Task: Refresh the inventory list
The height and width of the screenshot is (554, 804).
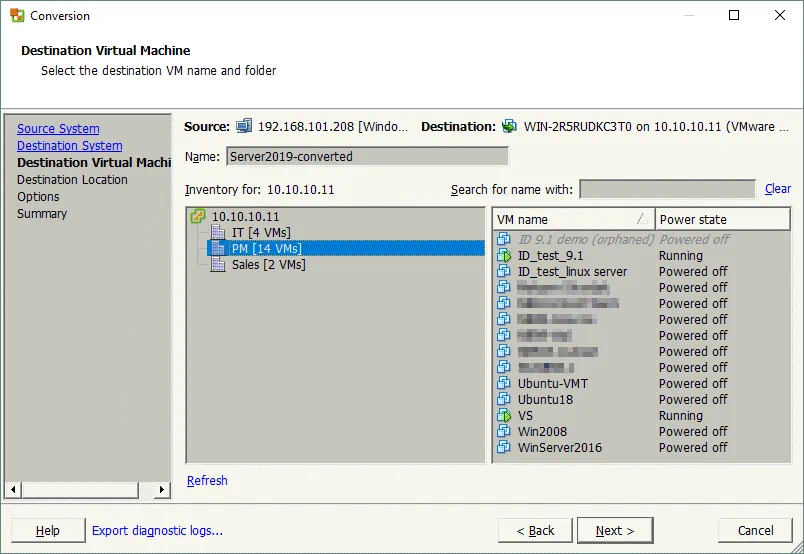Action: [x=207, y=481]
